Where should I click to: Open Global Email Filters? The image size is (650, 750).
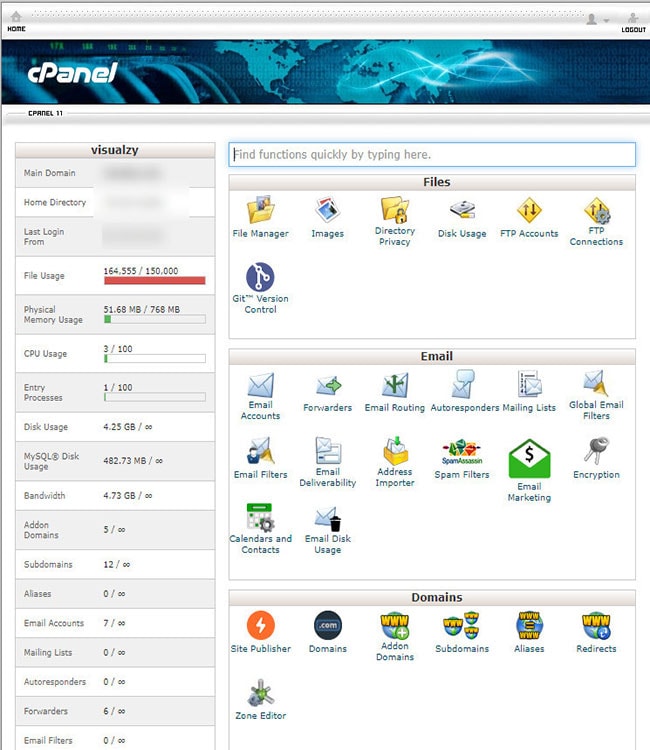596,383
